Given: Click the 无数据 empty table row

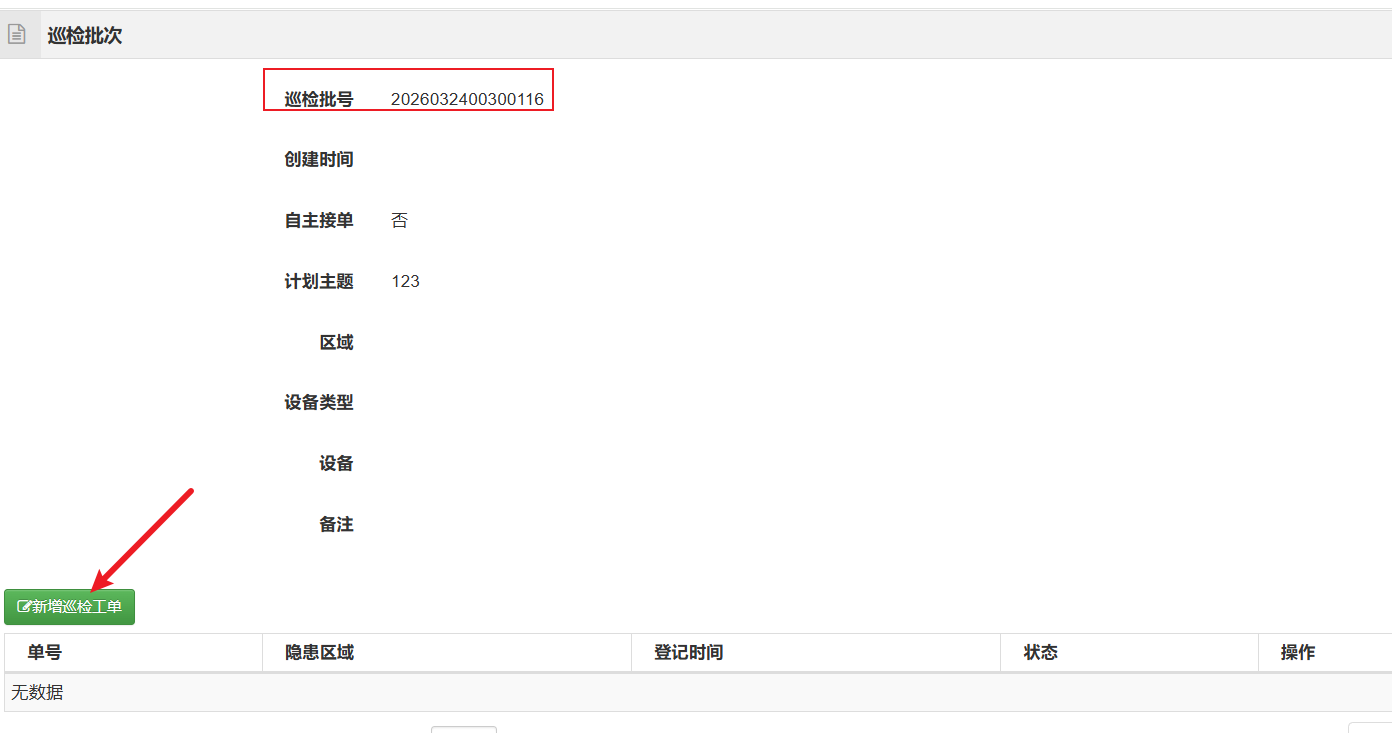Looking at the screenshot, I should (698, 693).
